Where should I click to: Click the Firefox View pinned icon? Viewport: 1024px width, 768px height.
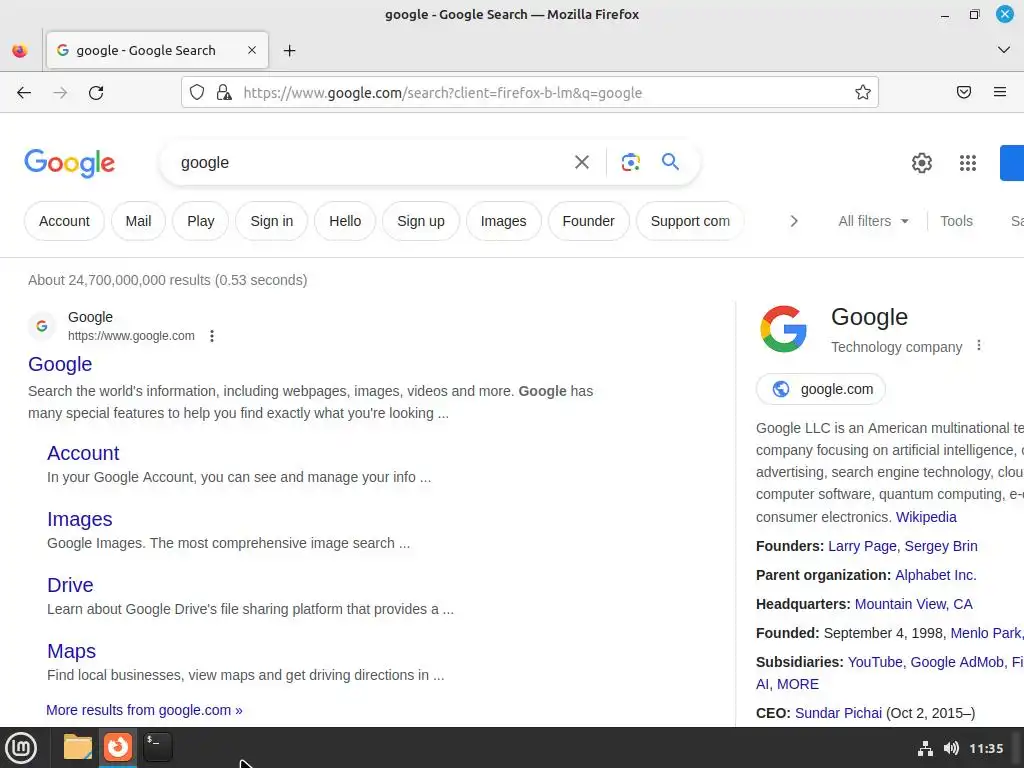tap(20, 50)
